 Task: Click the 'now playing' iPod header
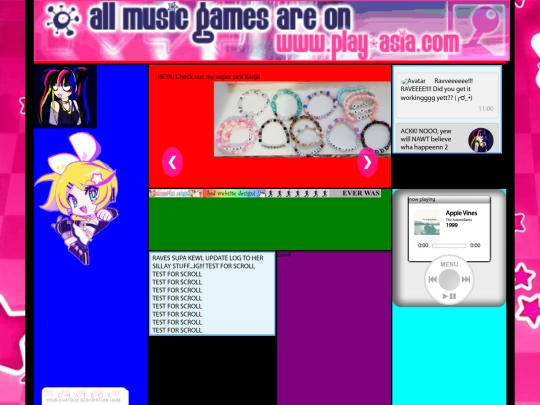[449, 199]
